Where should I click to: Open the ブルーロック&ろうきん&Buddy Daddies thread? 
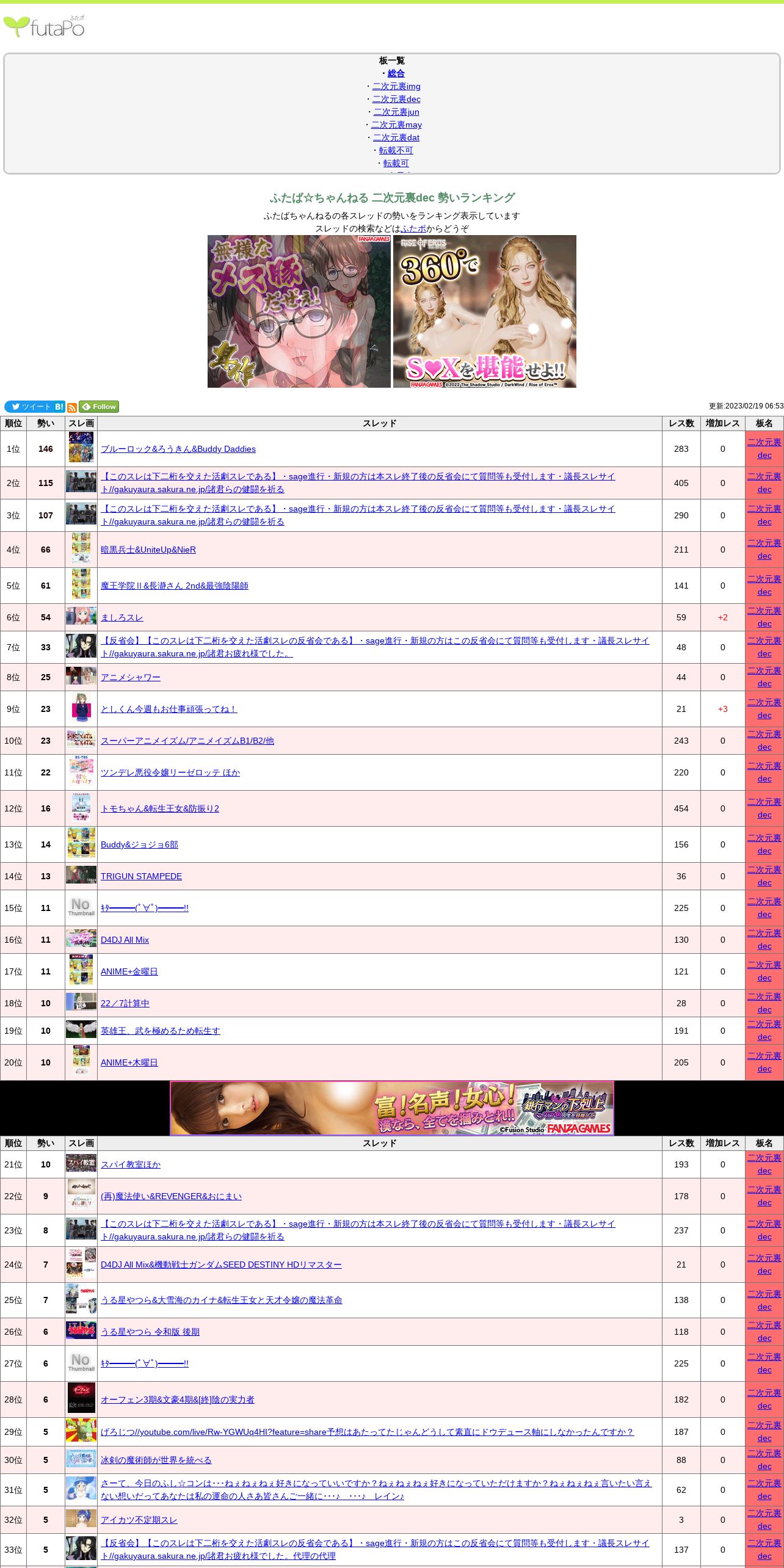click(x=178, y=449)
